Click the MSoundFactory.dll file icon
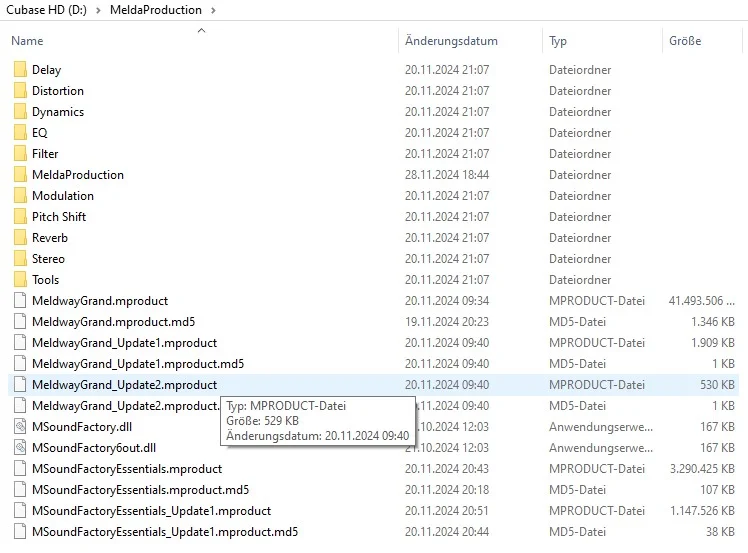748x553 pixels. click(20, 427)
